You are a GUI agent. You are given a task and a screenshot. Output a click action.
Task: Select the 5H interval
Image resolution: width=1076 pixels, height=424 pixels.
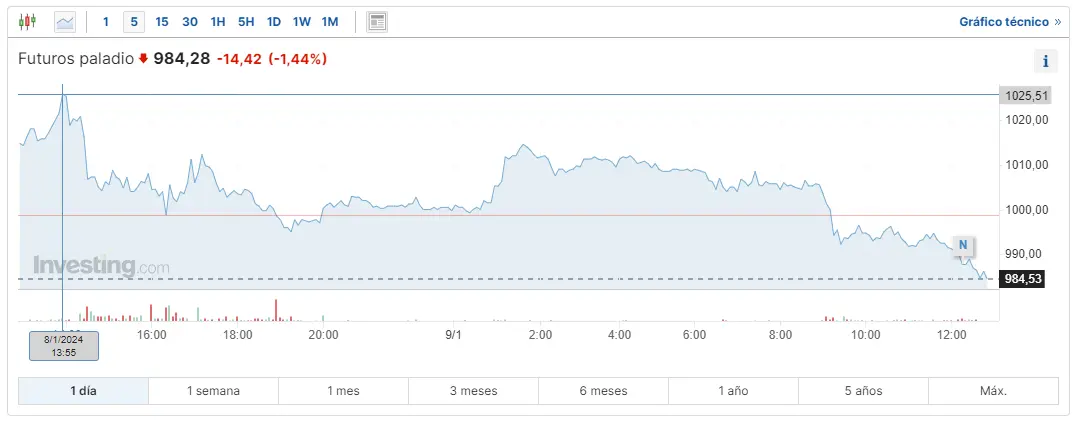pos(246,21)
